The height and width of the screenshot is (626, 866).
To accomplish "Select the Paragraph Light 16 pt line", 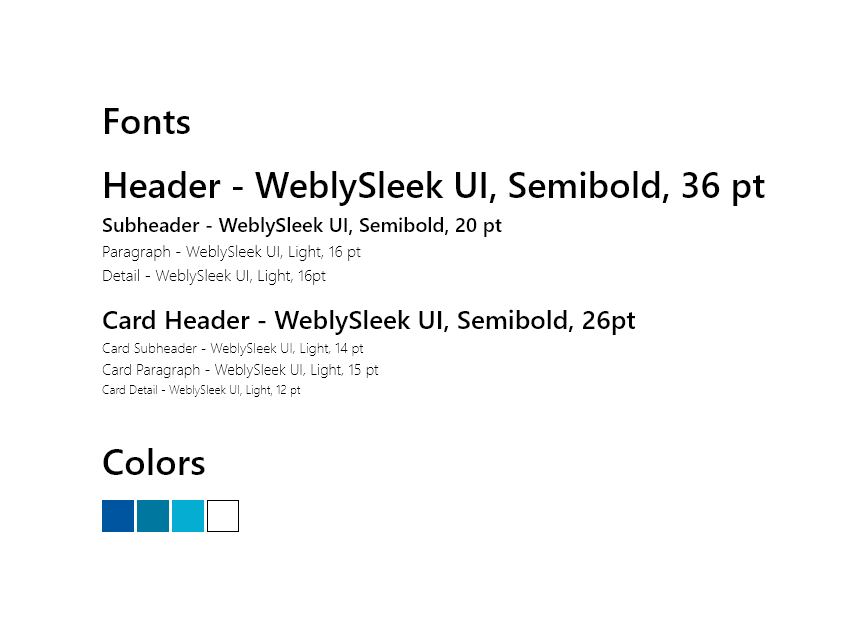I will point(231,252).
